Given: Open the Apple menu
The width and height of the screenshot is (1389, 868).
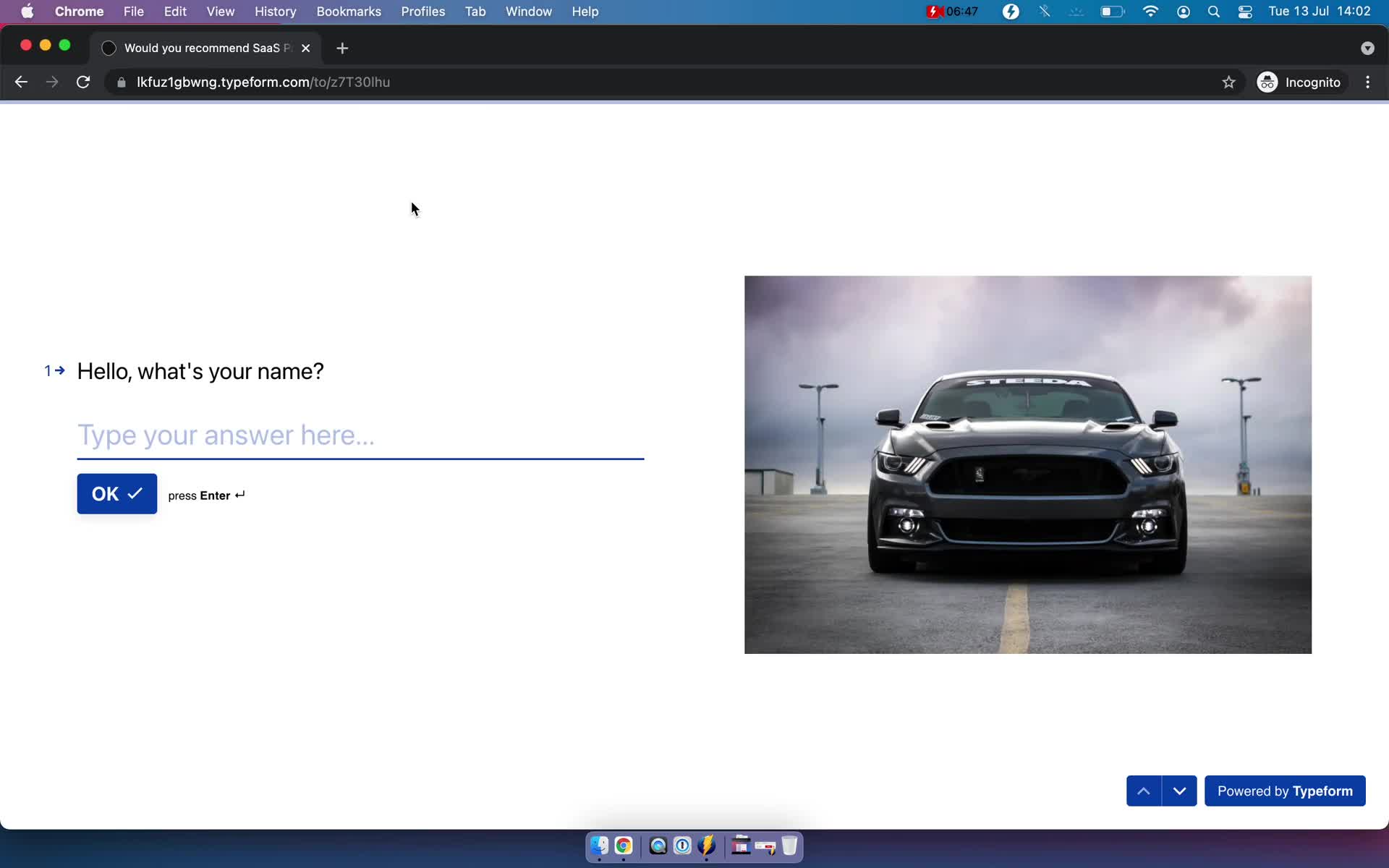Looking at the screenshot, I should (x=27, y=12).
